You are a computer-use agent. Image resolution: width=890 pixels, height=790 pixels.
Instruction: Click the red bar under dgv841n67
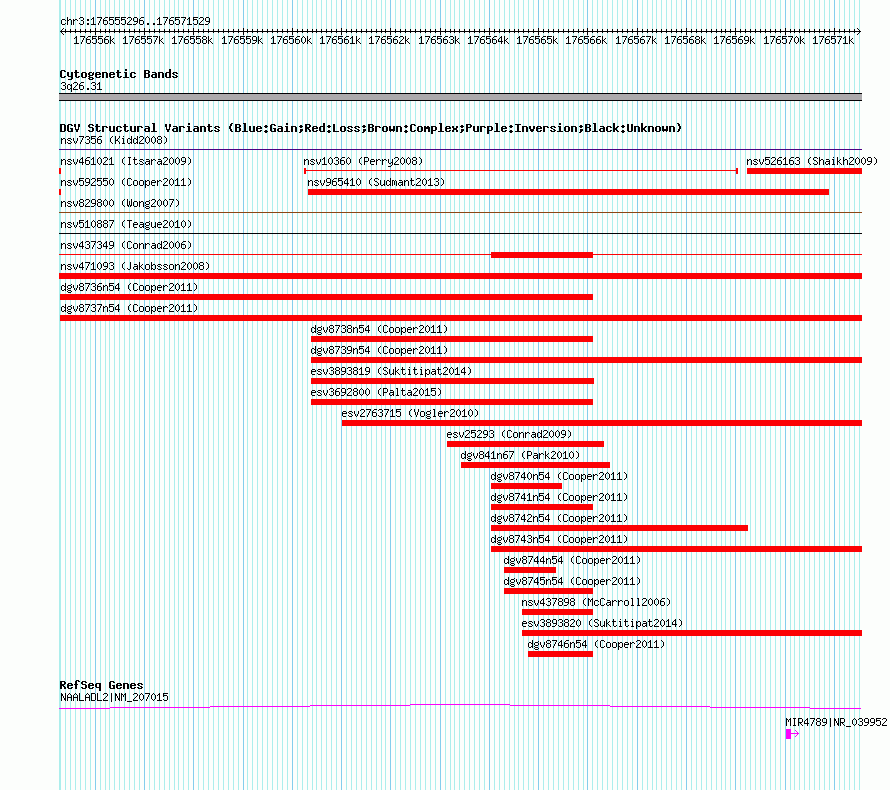[x=535, y=465]
